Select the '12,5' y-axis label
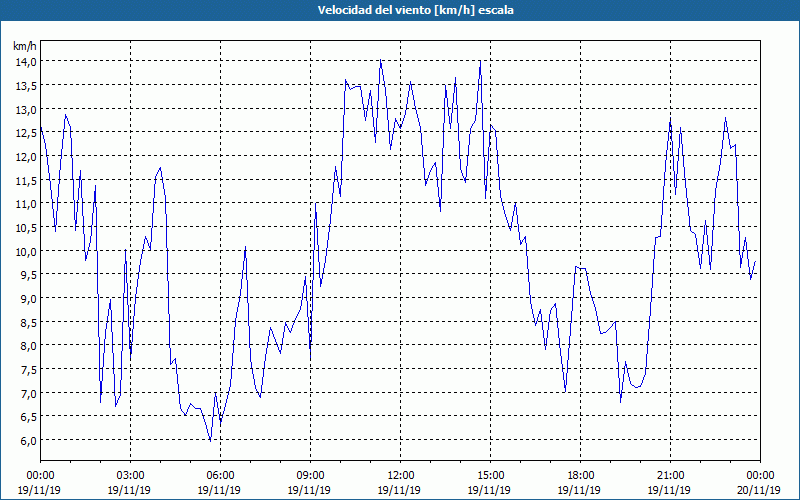 (x=27, y=133)
